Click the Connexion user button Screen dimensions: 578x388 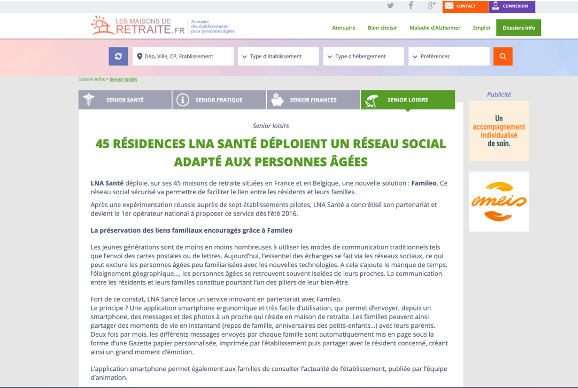coord(512,6)
